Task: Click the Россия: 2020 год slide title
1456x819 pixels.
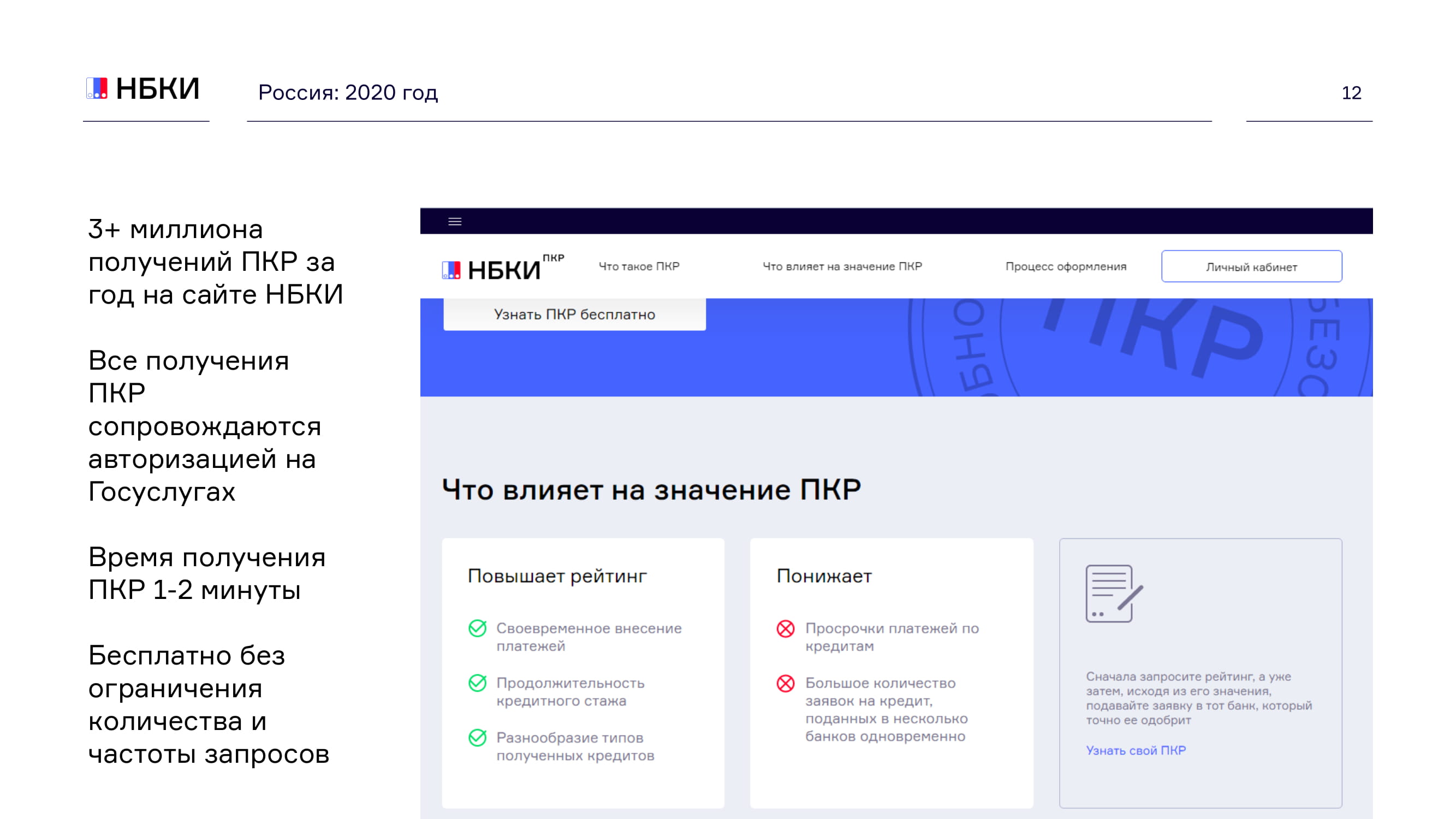Action: [x=348, y=92]
